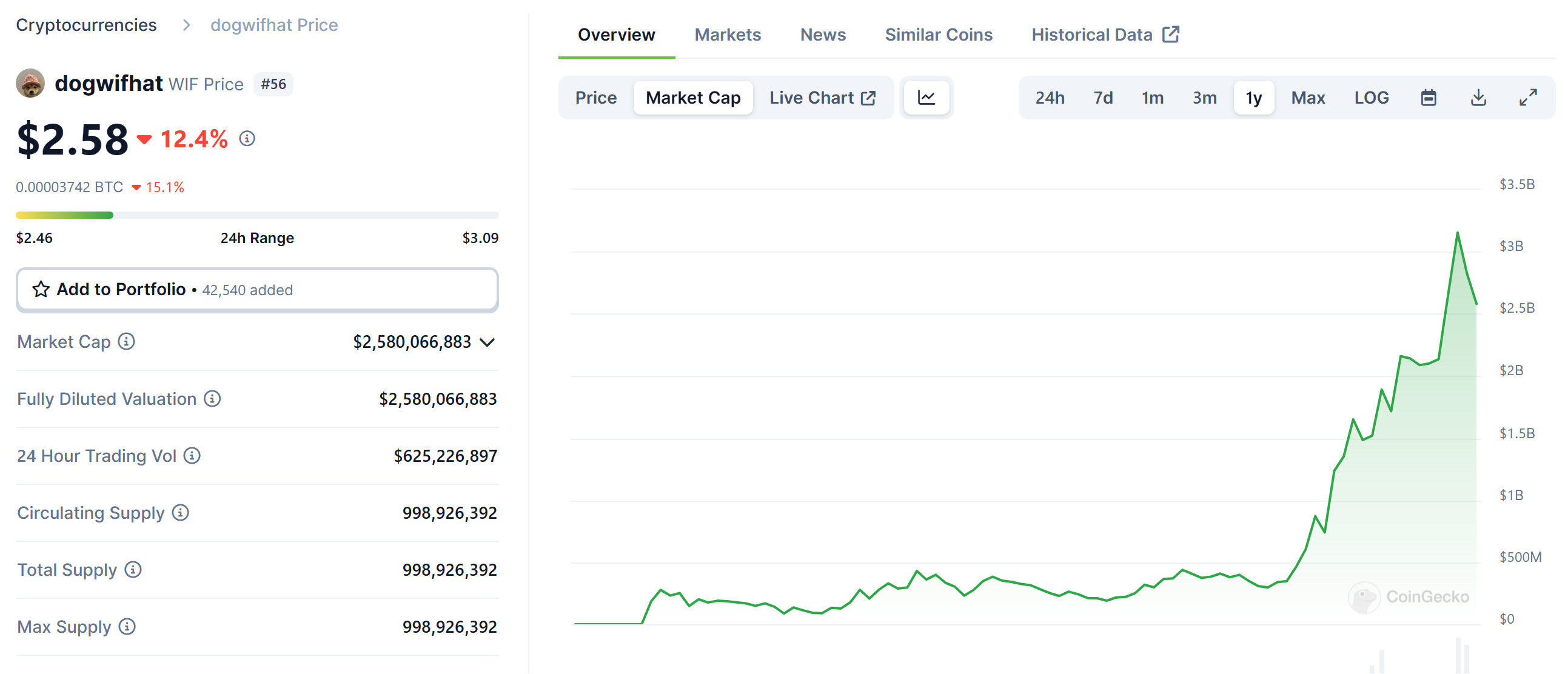Viewport: 1568px width, 674px height.
Task: Select the Price chart toggle
Action: pyautogui.click(x=596, y=98)
